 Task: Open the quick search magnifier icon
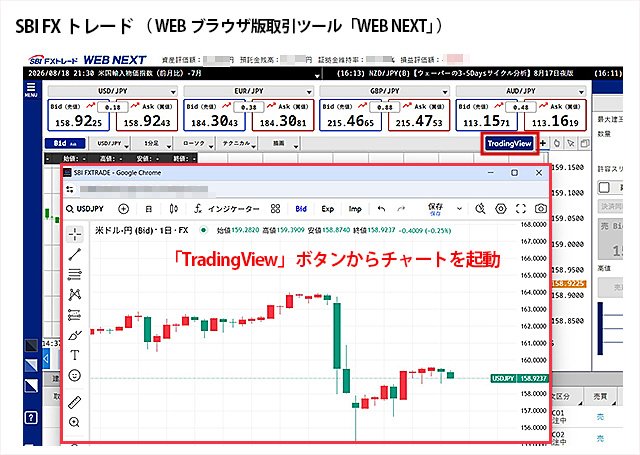[480, 209]
